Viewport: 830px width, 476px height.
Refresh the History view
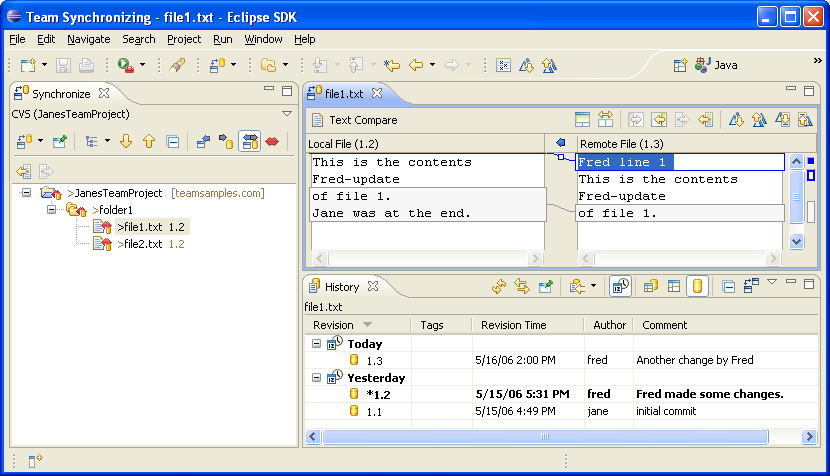[x=499, y=286]
